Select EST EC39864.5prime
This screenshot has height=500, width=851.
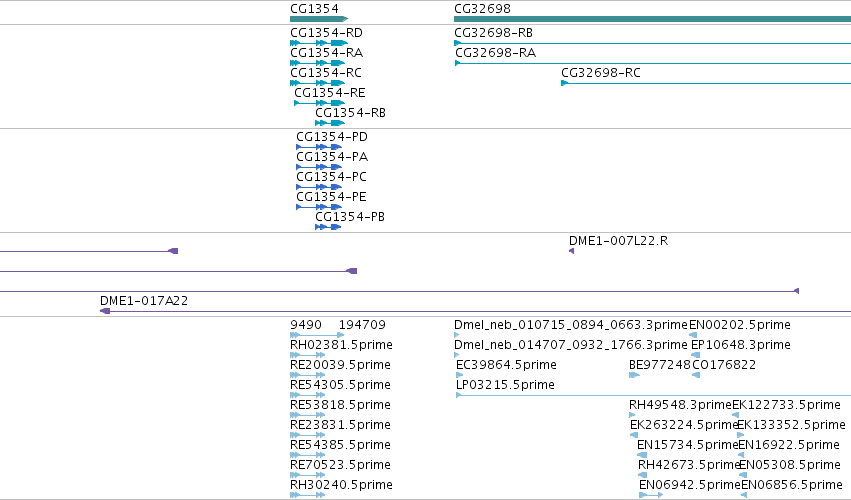click(506, 365)
